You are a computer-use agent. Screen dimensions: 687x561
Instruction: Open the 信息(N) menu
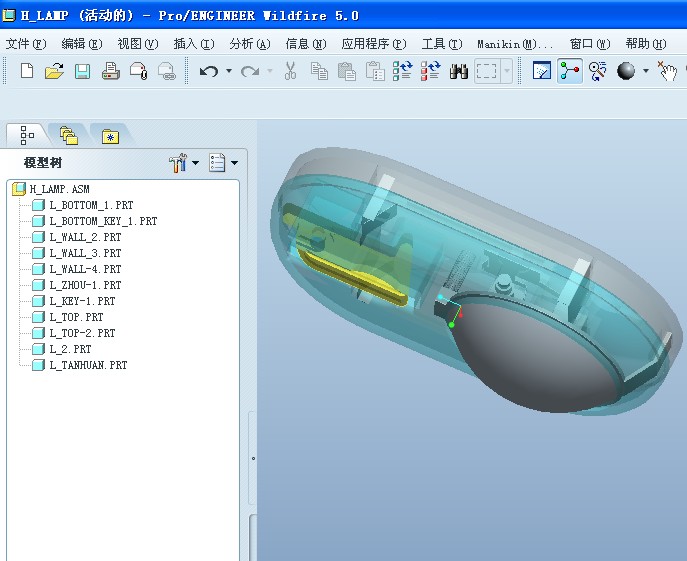tap(306, 44)
